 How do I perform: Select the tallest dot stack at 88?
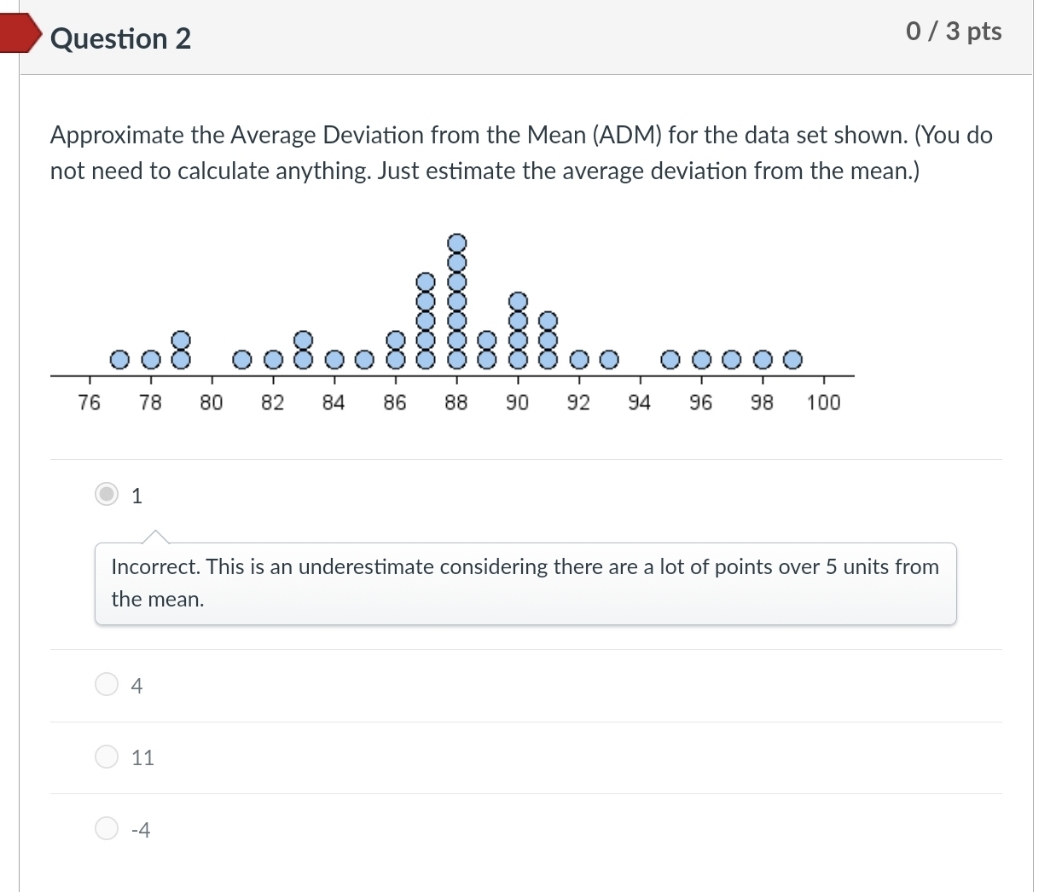tap(456, 300)
